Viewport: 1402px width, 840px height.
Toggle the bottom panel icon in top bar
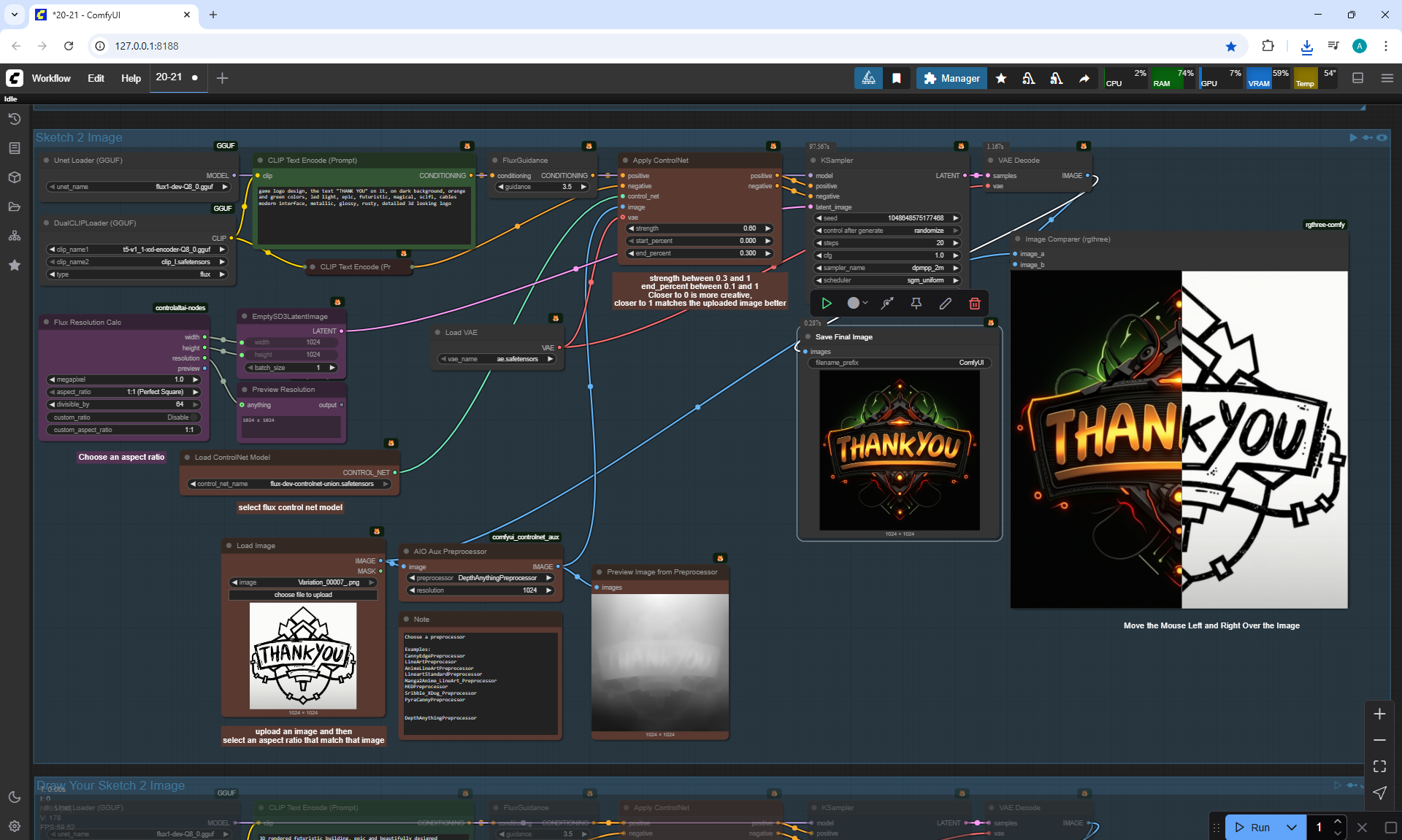coord(1357,78)
